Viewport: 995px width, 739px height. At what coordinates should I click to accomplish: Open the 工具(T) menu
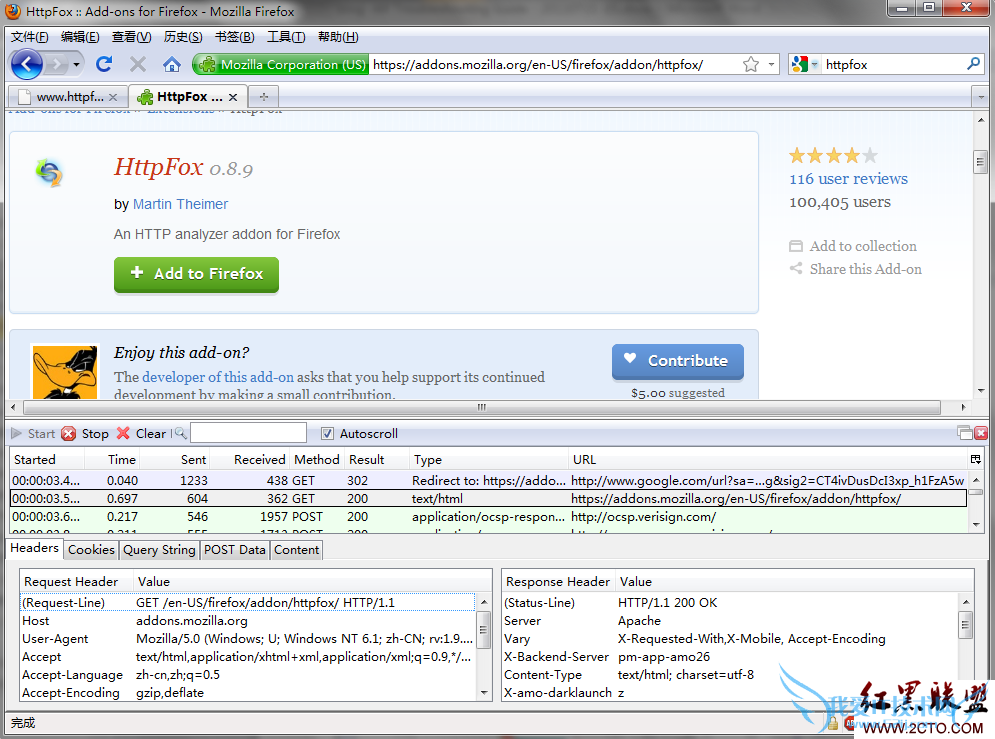click(x=286, y=37)
